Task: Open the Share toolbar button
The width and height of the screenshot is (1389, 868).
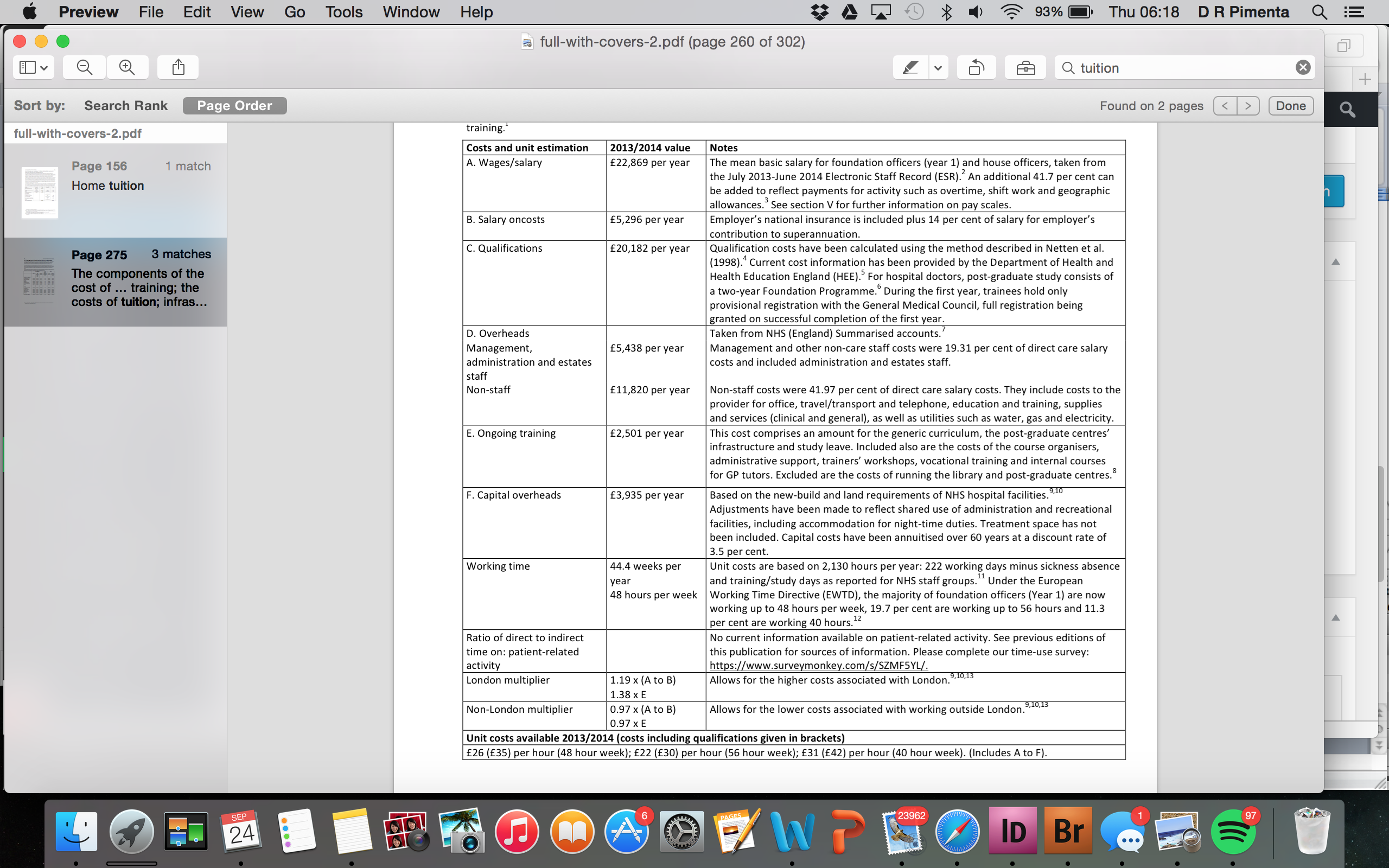Action: 179,68
